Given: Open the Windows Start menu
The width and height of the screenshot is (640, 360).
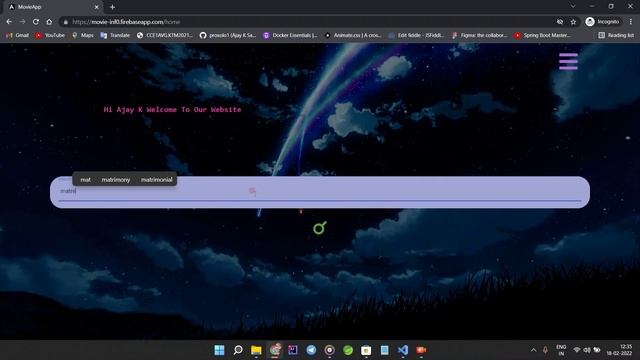Looking at the screenshot, I should (x=219, y=350).
